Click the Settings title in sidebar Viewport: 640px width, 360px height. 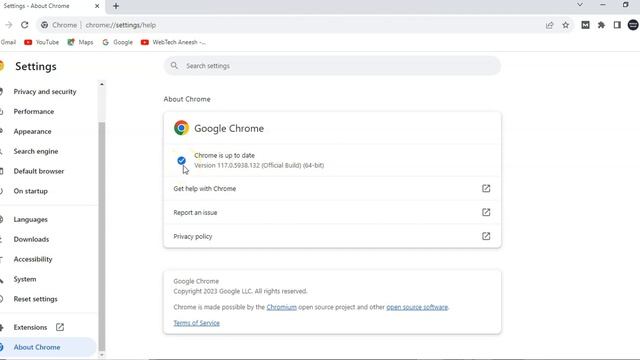tap(36, 66)
